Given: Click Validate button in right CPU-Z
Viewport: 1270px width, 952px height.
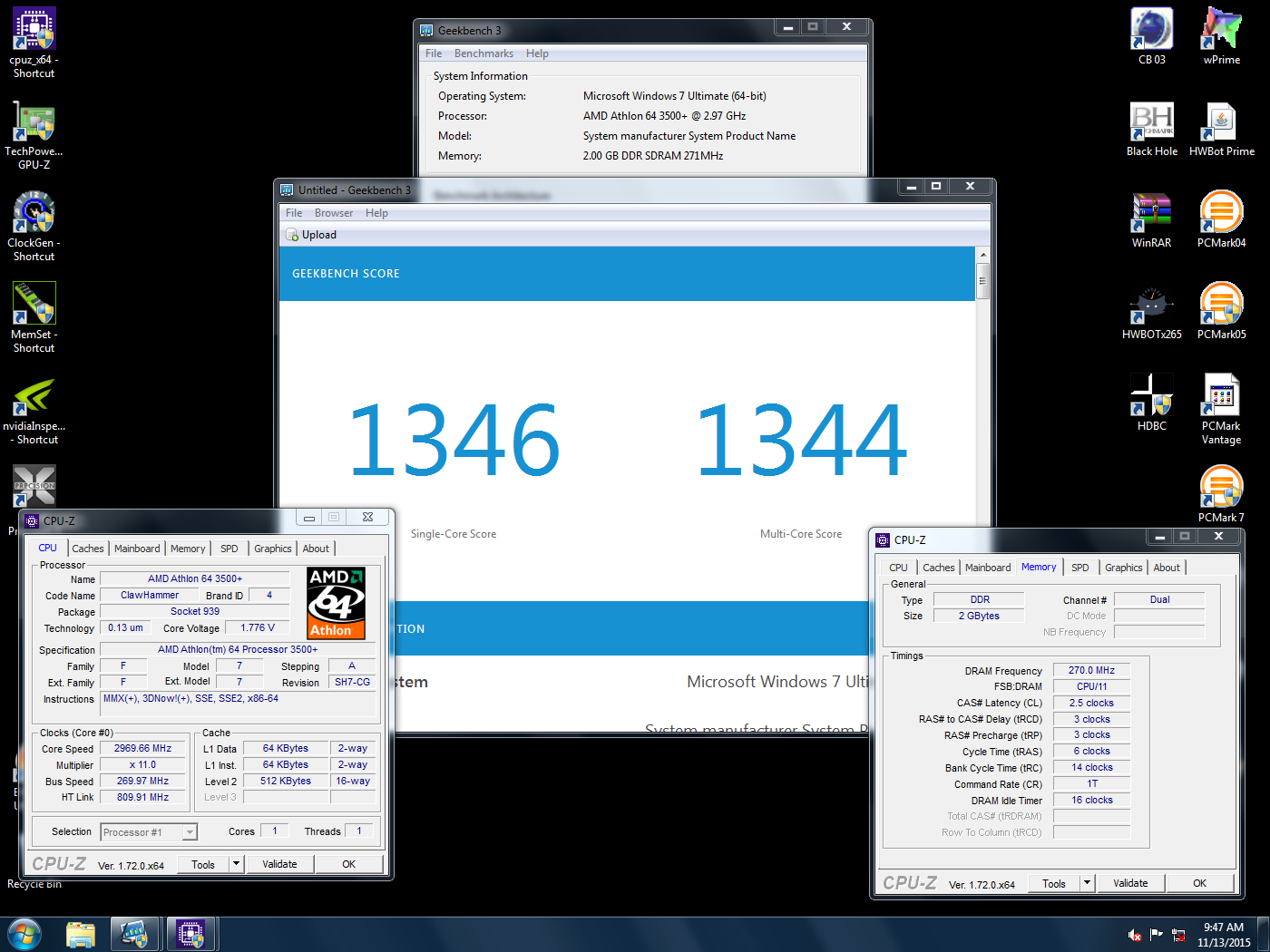Looking at the screenshot, I should tap(1130, 883).
